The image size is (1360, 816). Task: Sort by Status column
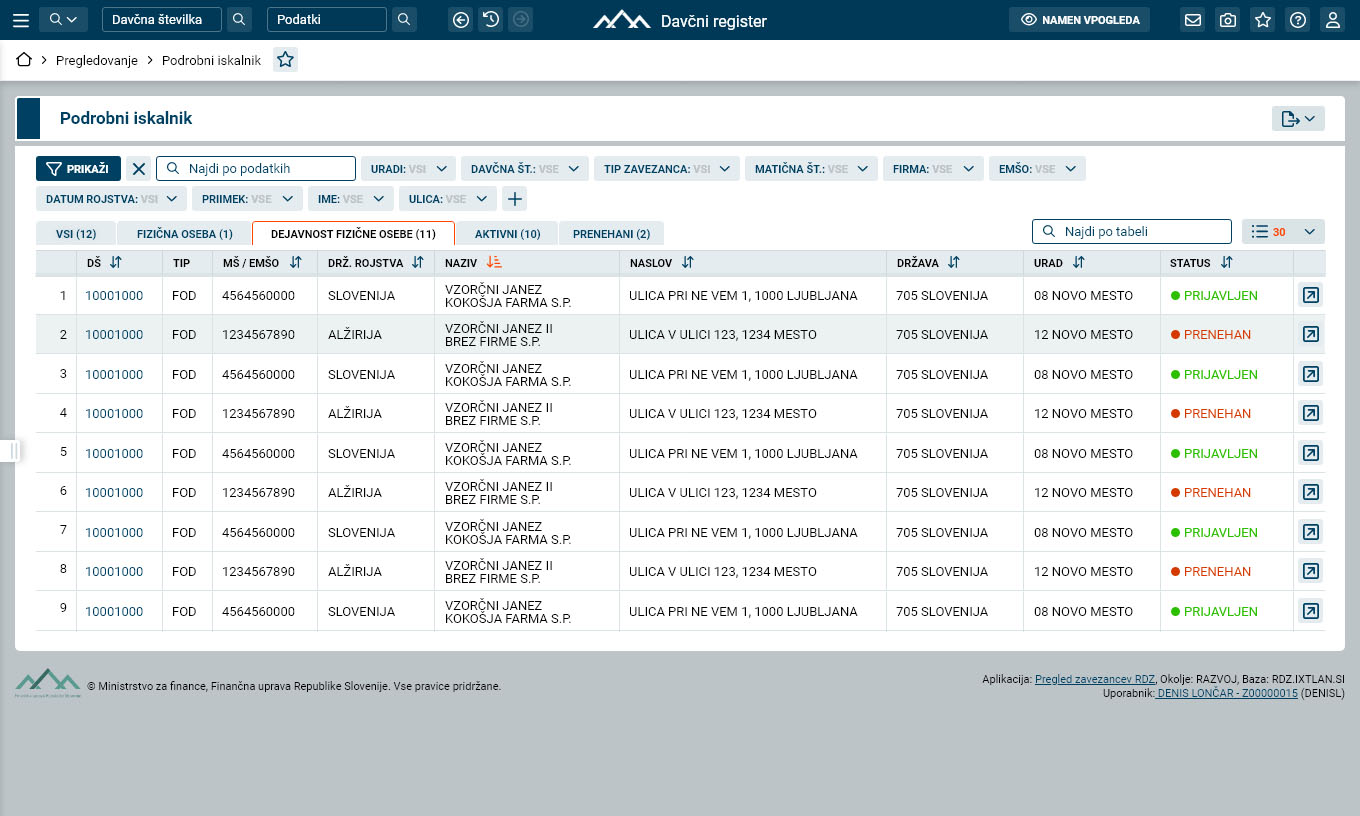[1226, 263]
